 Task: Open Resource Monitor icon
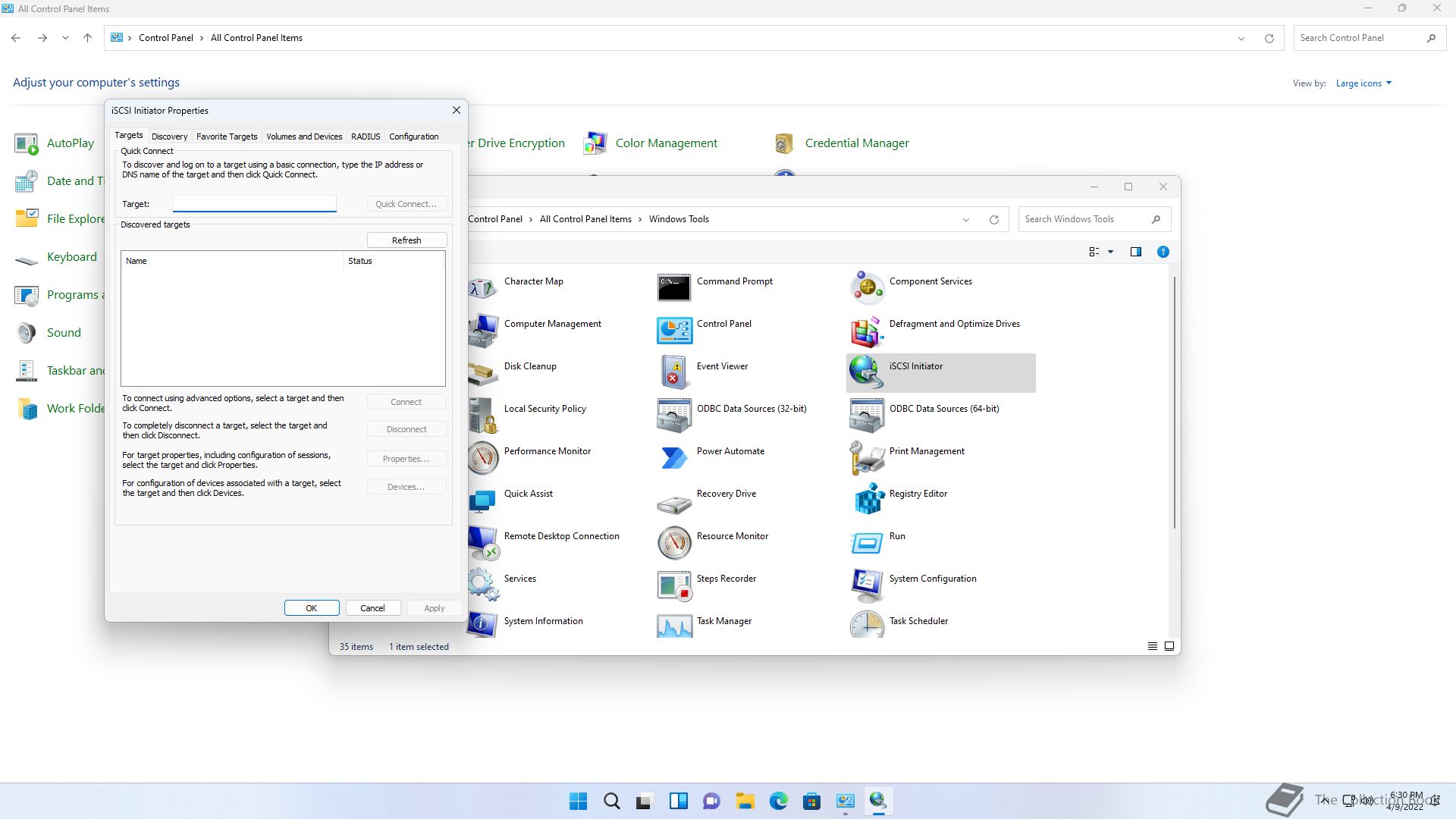(673, 542)
